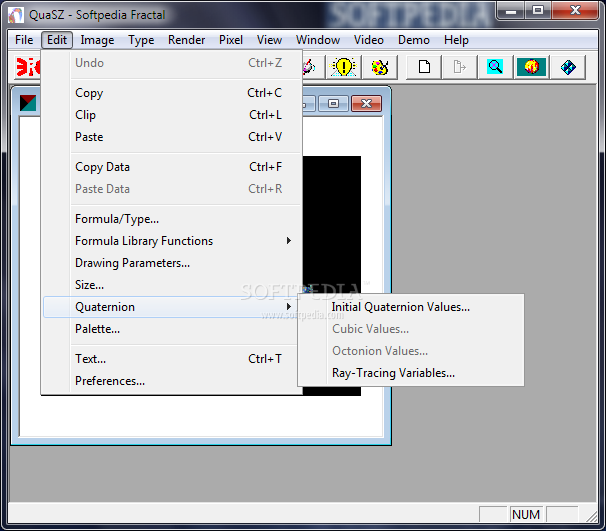Choose Size... from Edit menu
This screenshot has width=606, height=531.
click(x=172, y=285)
